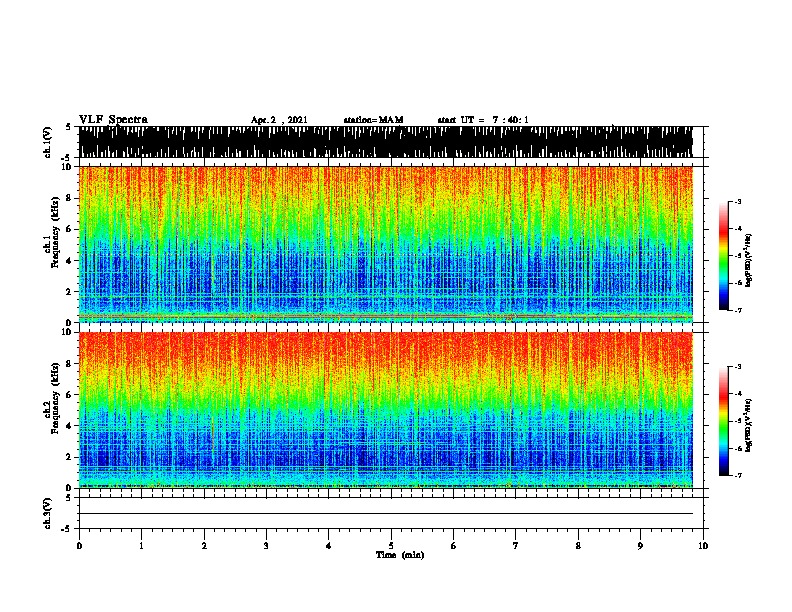This screenshot has width=792, height=612.
Task: Click the time axis tick label 8
Action: coord(578,546)
